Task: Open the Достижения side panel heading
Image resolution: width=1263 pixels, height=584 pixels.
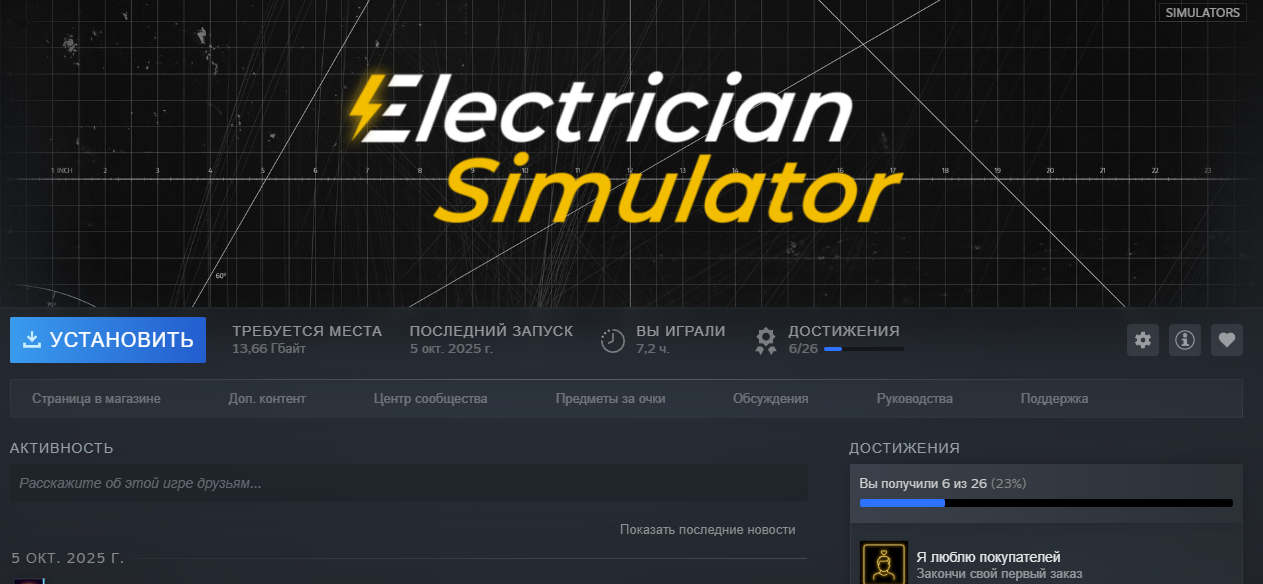Action: (x=904, y=448)
